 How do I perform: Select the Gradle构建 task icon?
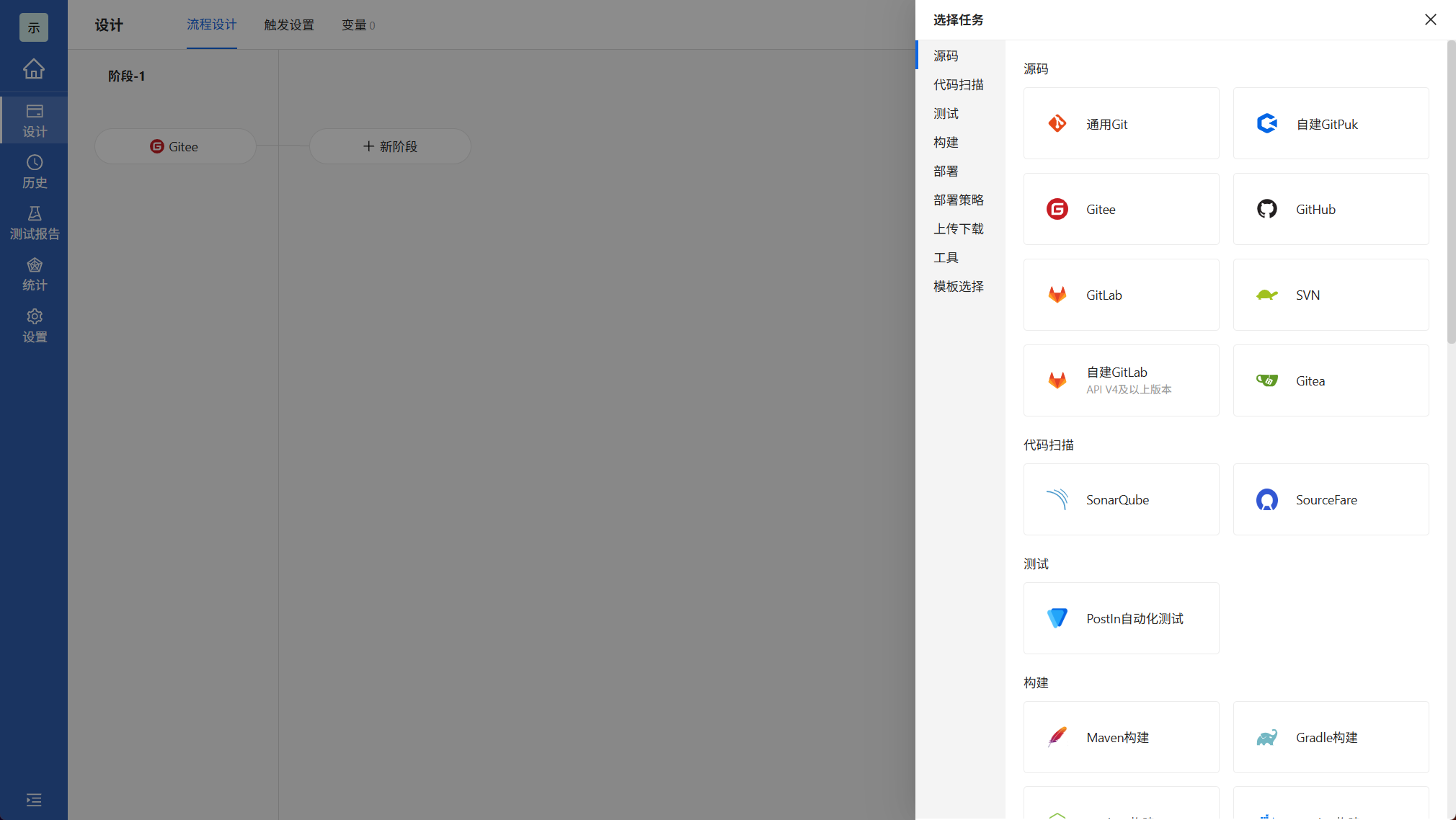(1267, 737)
